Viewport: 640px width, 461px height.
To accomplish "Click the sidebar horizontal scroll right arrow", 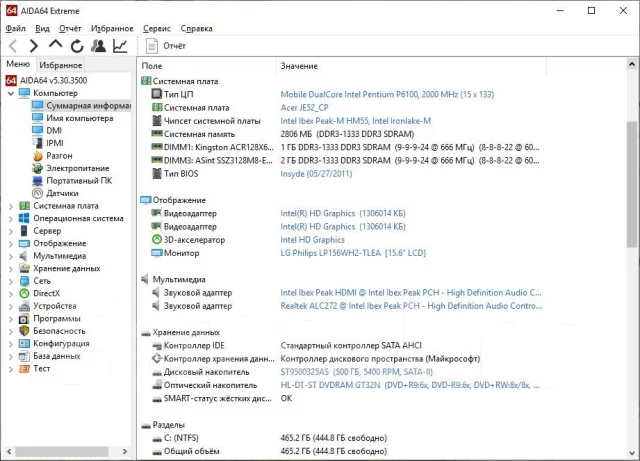I will 125,451.
